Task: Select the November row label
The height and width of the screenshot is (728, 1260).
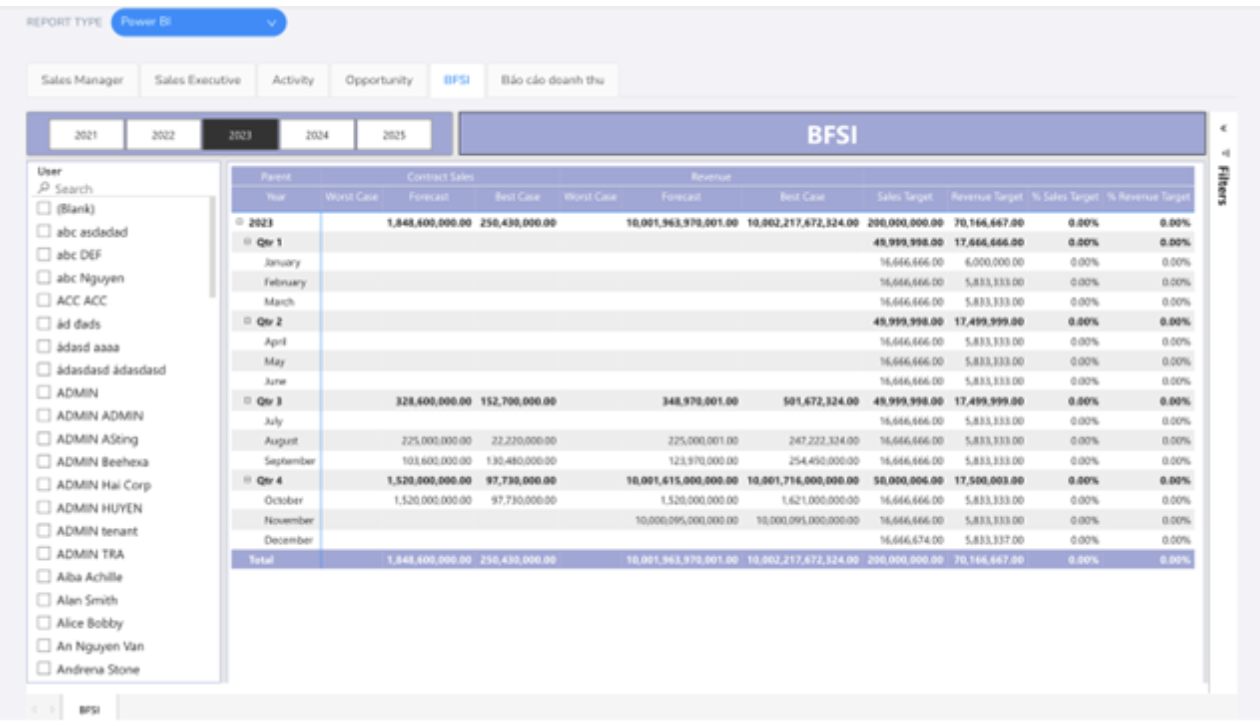Action: click(289, 520)
